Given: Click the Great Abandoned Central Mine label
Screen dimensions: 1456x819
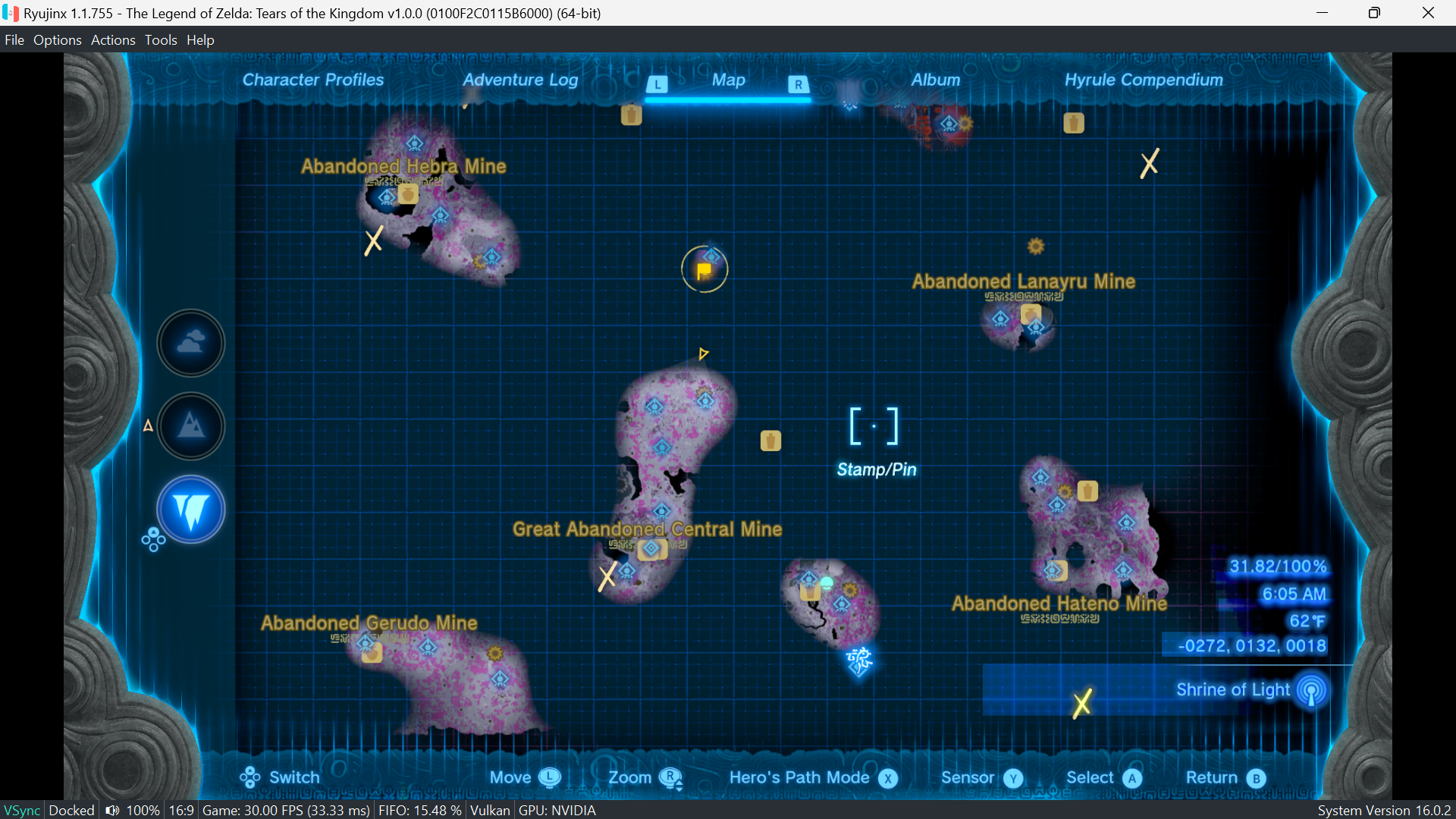Looking at the screenshot, I should coord(647,529).
